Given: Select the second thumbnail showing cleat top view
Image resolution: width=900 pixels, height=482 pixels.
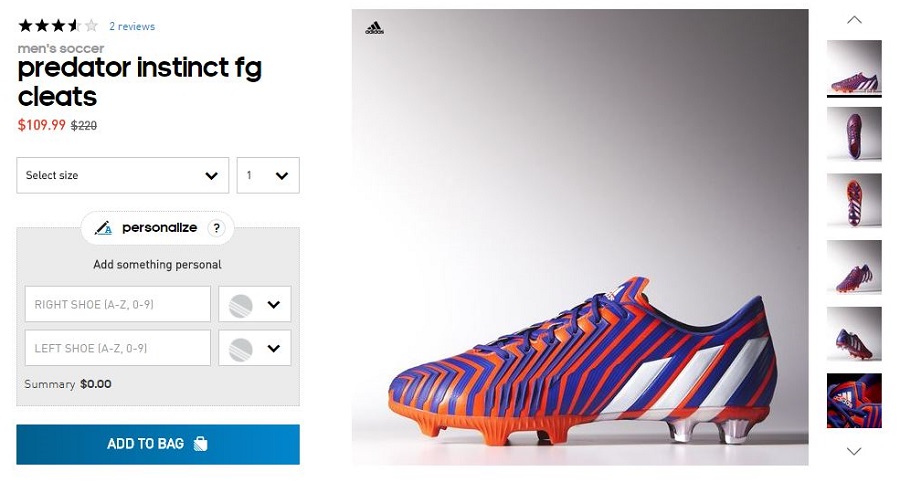Looking at the screenshot, I should [854, 134].
